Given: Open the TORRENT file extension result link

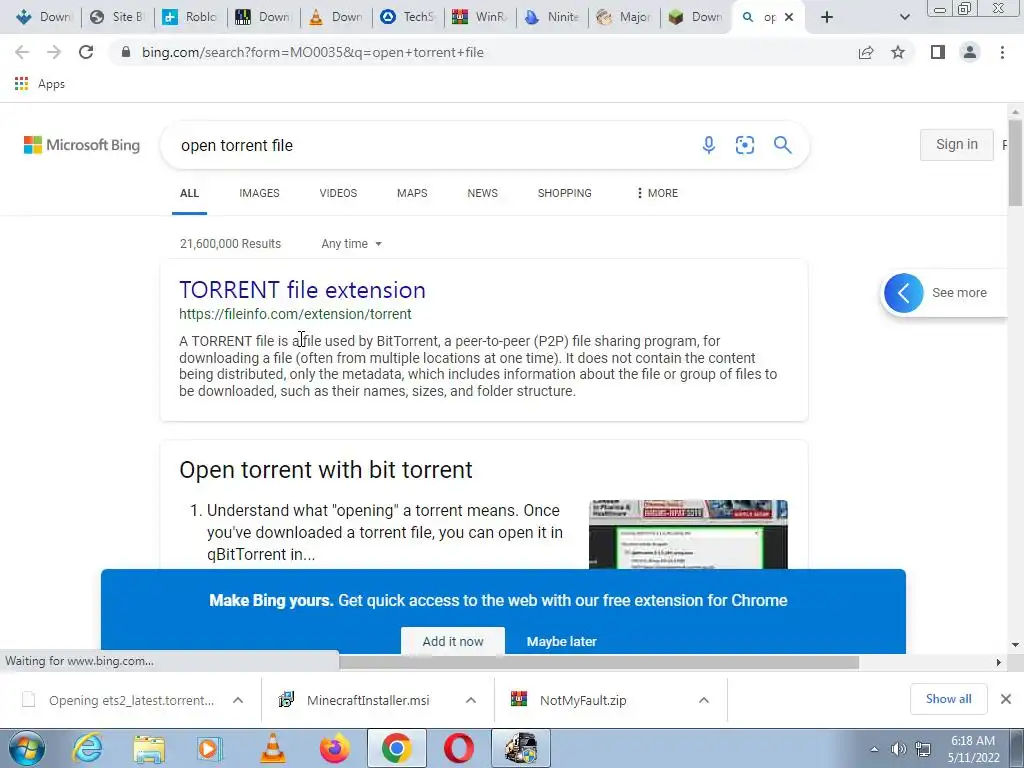Looking at the screenshot, I should [302, 290].
